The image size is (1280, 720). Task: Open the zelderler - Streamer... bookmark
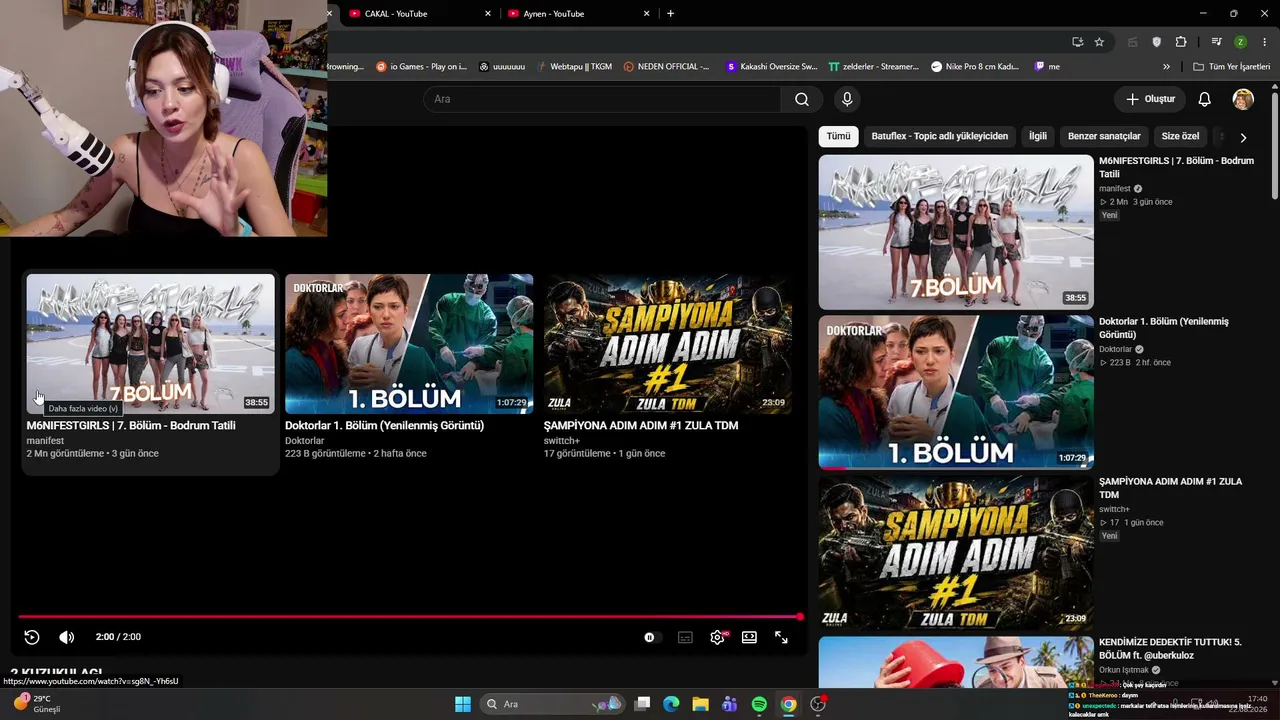point(874,67)
